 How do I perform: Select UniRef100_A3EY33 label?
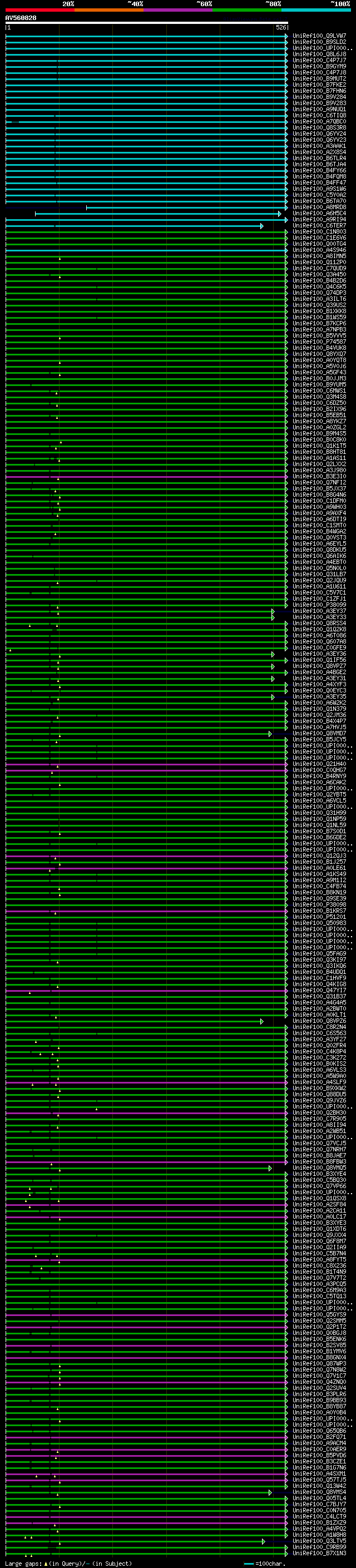[x=319, y=617]
